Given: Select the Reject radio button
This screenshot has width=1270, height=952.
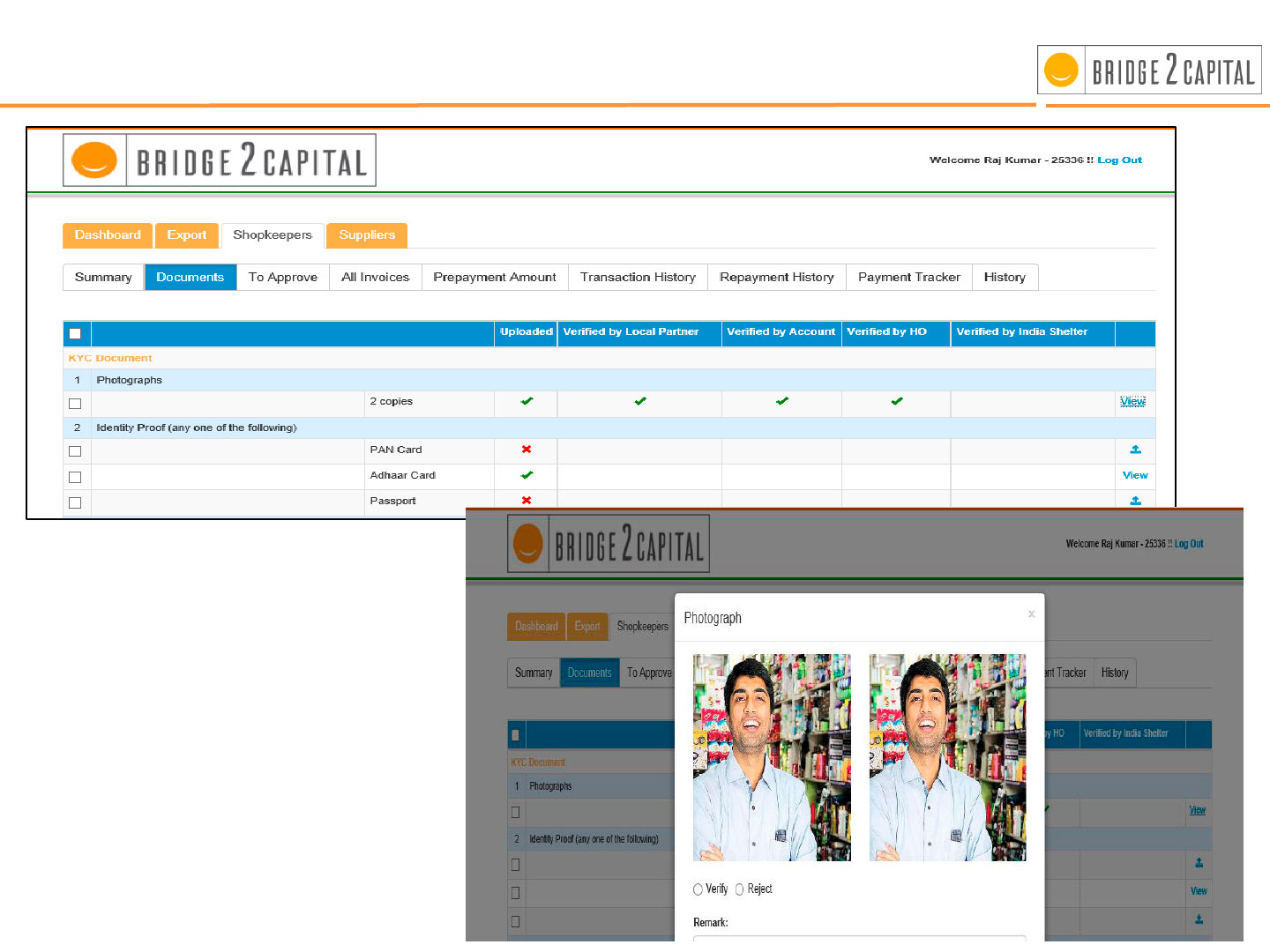Looking at the screenshot, I should [740, 889].
